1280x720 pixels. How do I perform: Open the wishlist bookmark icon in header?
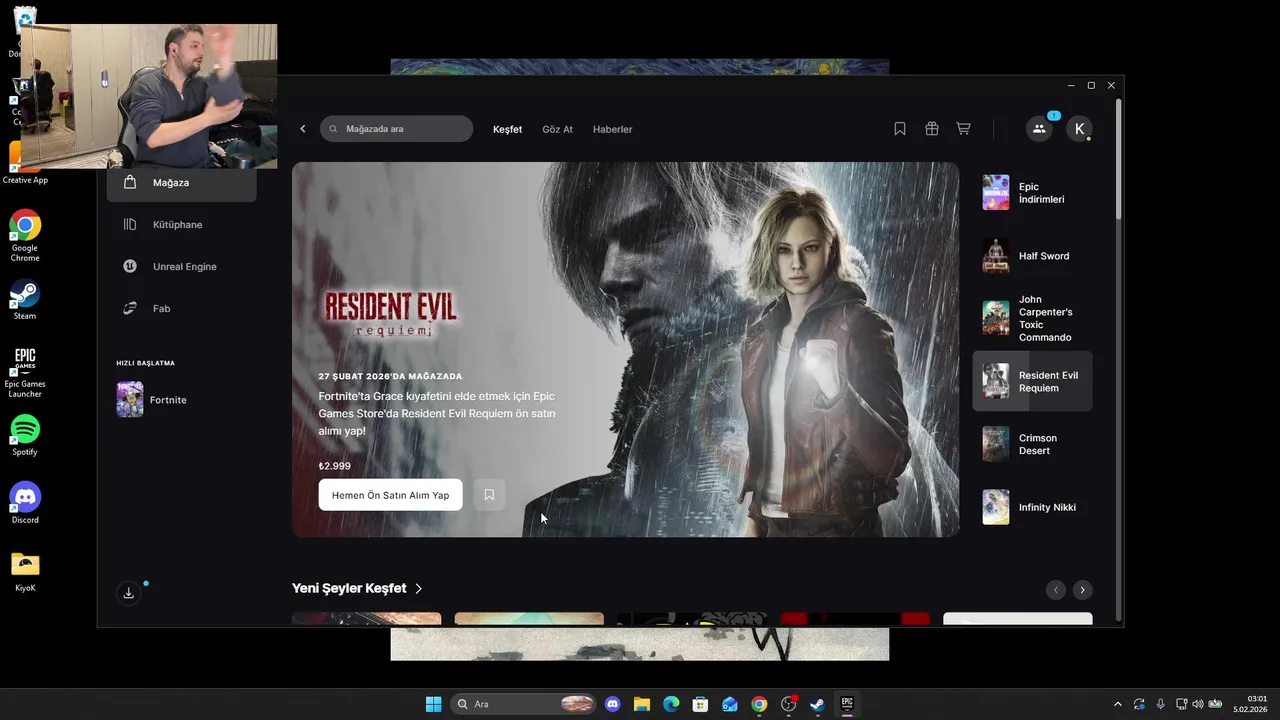[900, 129]
